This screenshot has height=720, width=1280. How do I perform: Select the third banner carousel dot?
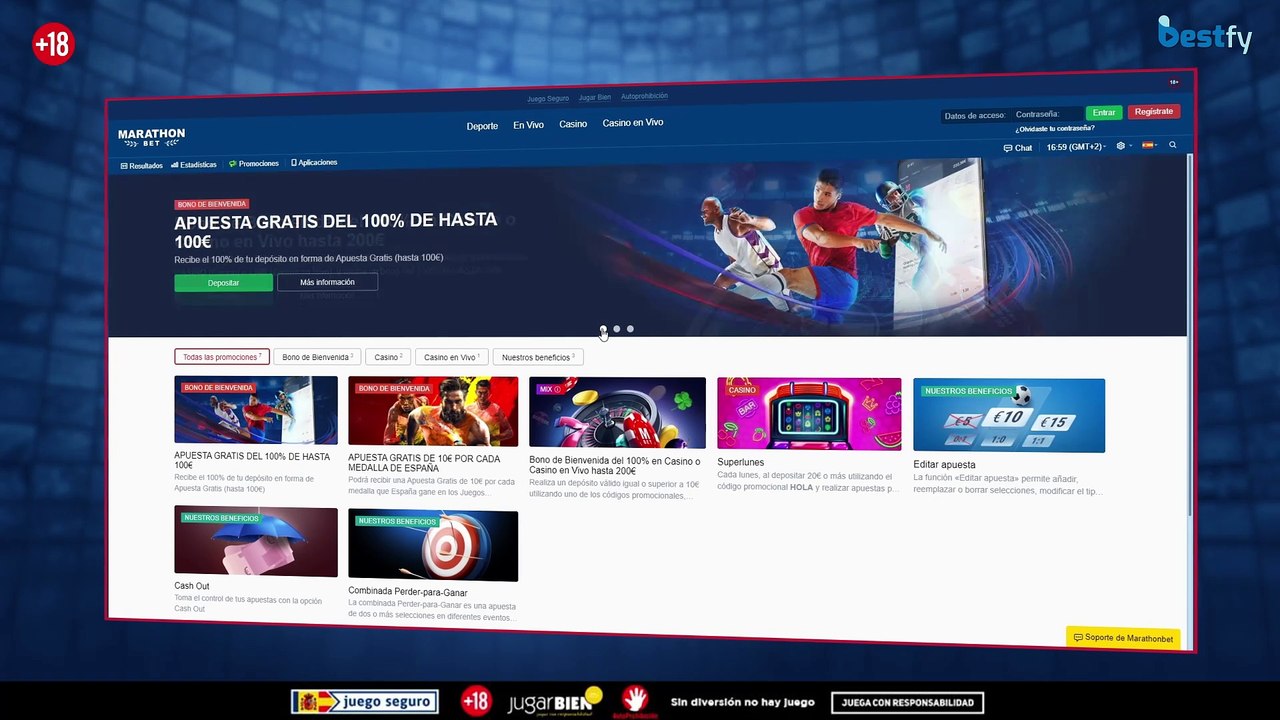630,329
